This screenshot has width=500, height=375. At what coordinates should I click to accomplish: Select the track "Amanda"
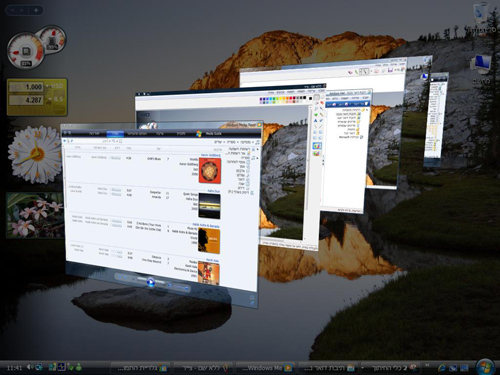156,197
